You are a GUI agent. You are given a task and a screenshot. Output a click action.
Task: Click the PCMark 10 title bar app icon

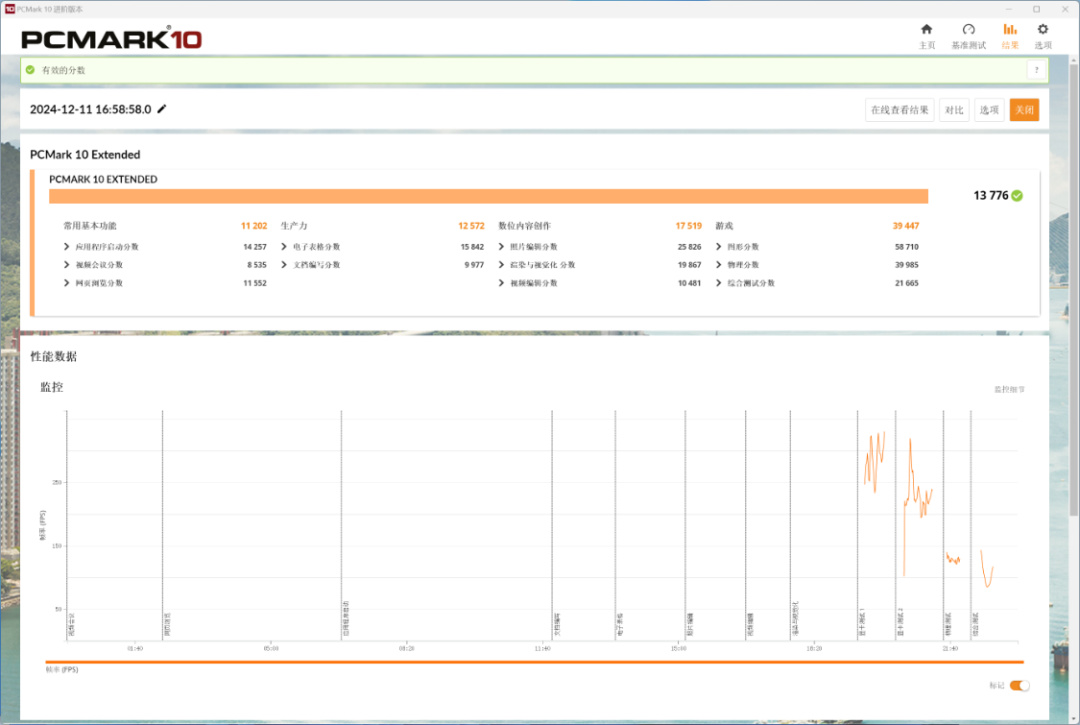[x=9, y=9]
